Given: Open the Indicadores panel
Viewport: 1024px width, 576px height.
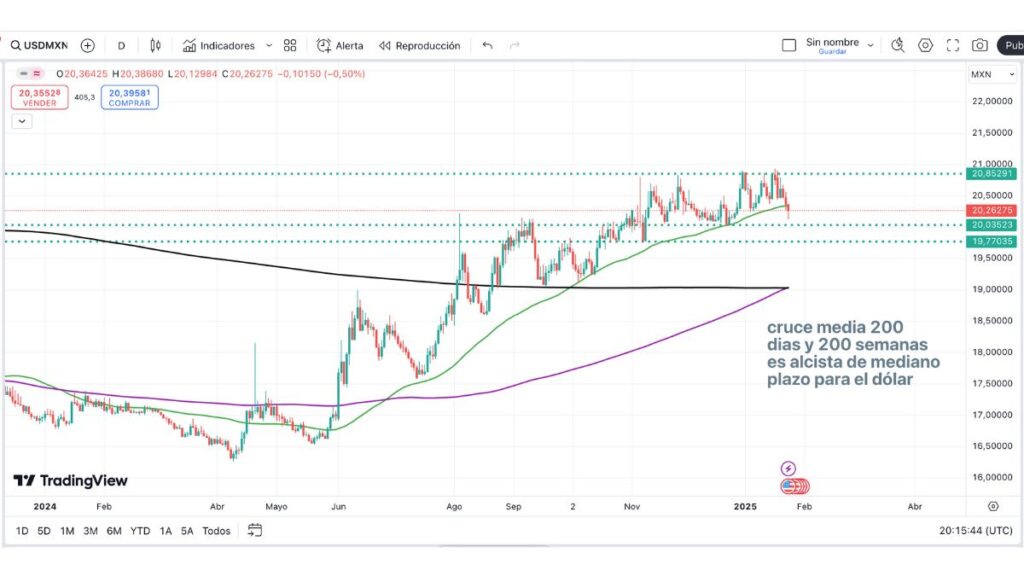Looking at the screenshot, I should [x=218, y=45].
